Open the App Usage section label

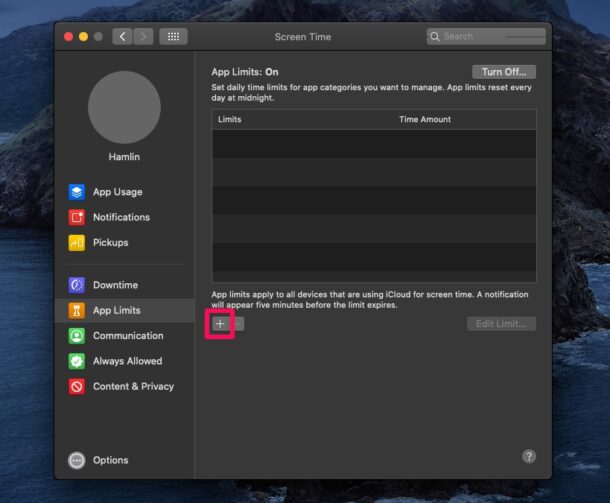[x=117, y=192]
